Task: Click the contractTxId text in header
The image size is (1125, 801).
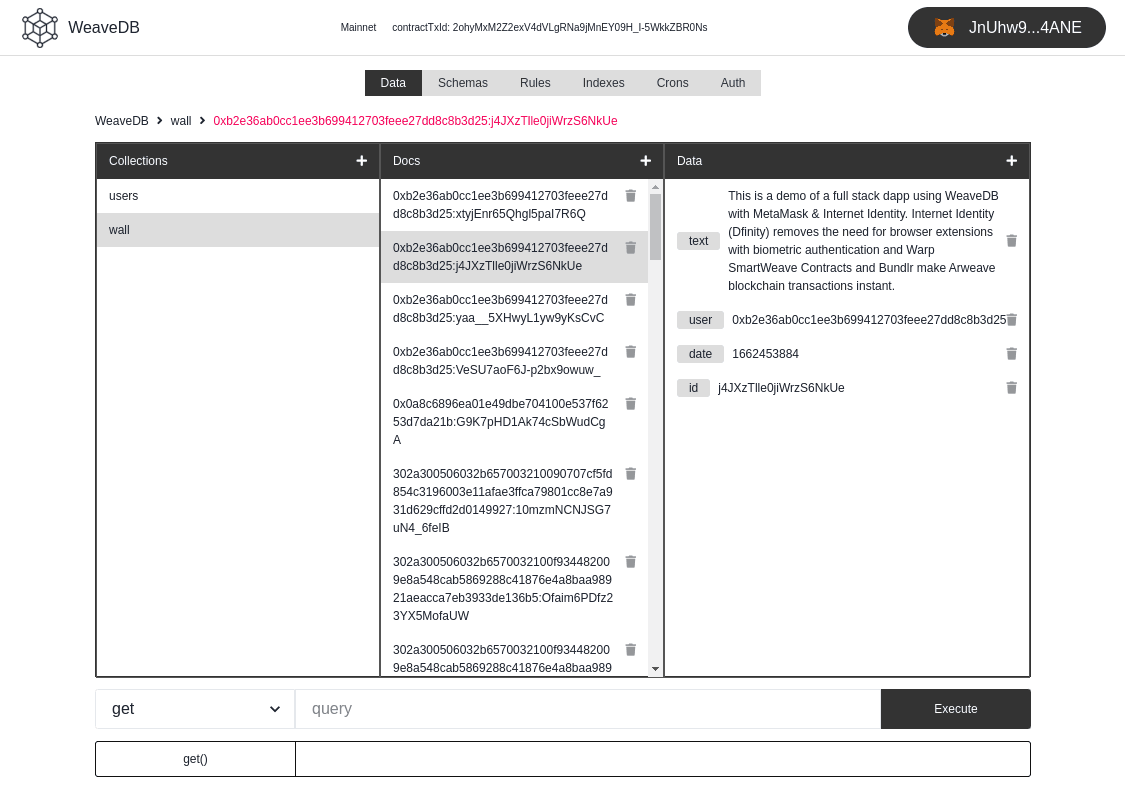Action: [550, 27]
